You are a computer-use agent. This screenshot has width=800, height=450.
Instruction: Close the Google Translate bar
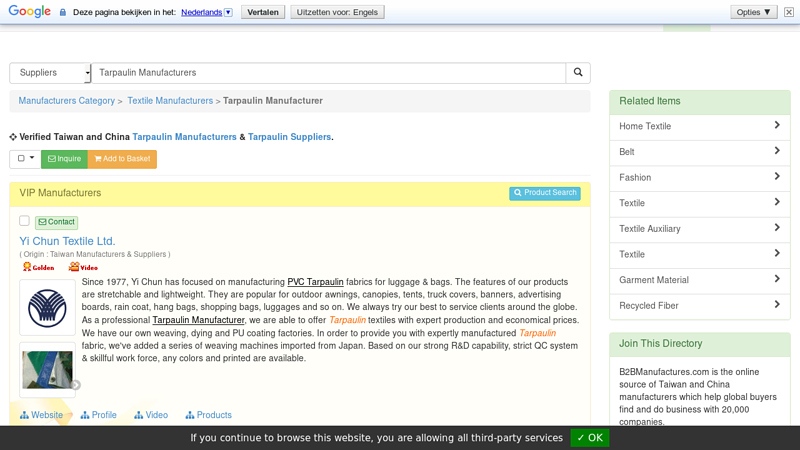788,12
